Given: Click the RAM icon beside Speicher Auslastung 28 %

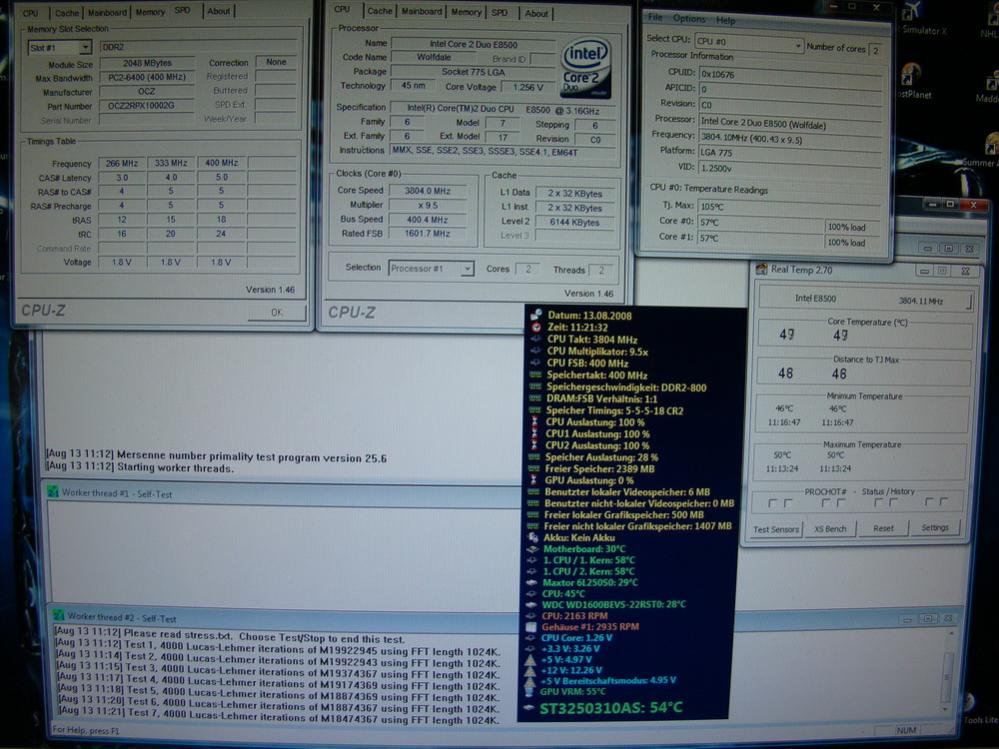Looking at the screenshot, I should (534, 457).
